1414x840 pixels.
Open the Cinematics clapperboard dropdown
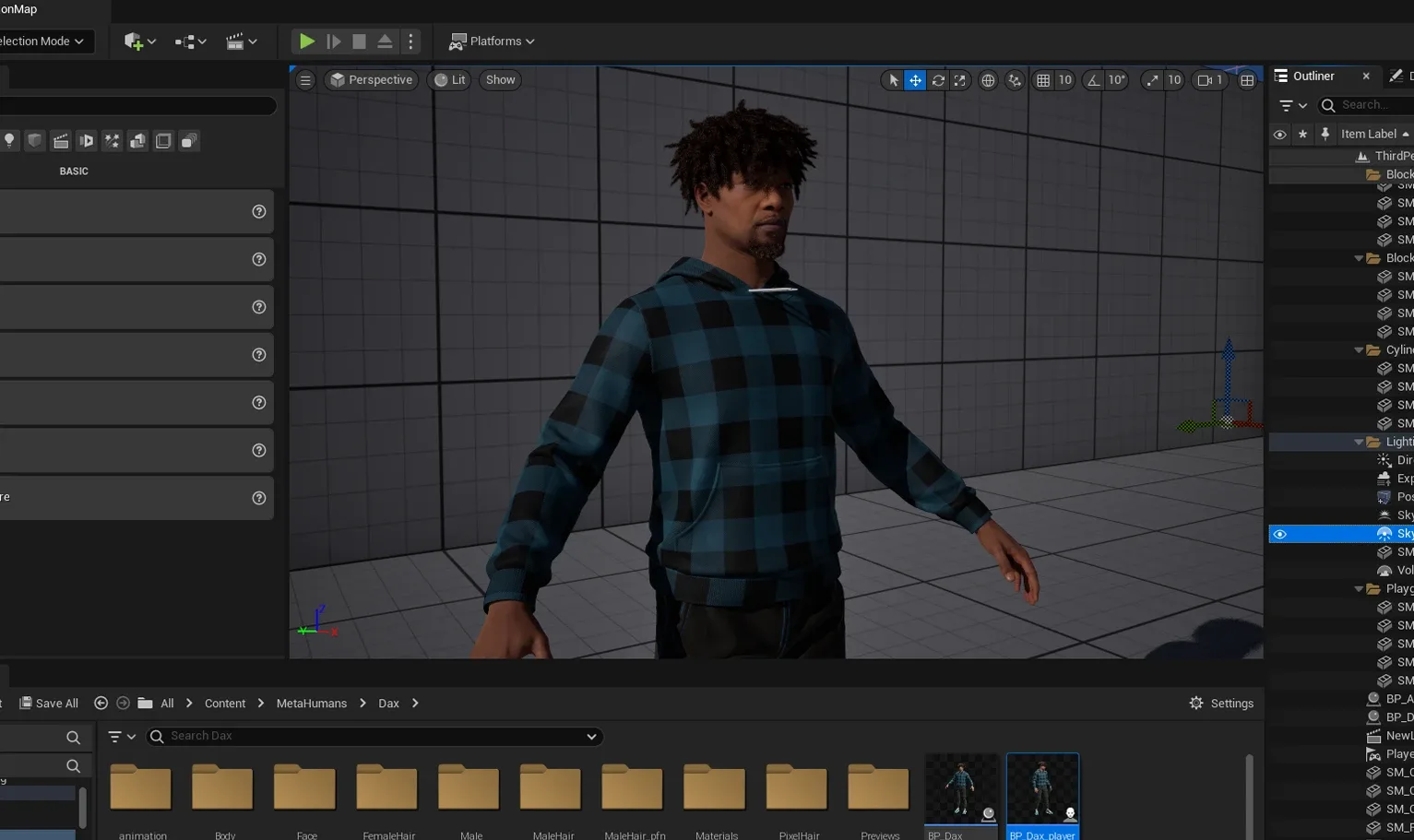tap(242, 41)
